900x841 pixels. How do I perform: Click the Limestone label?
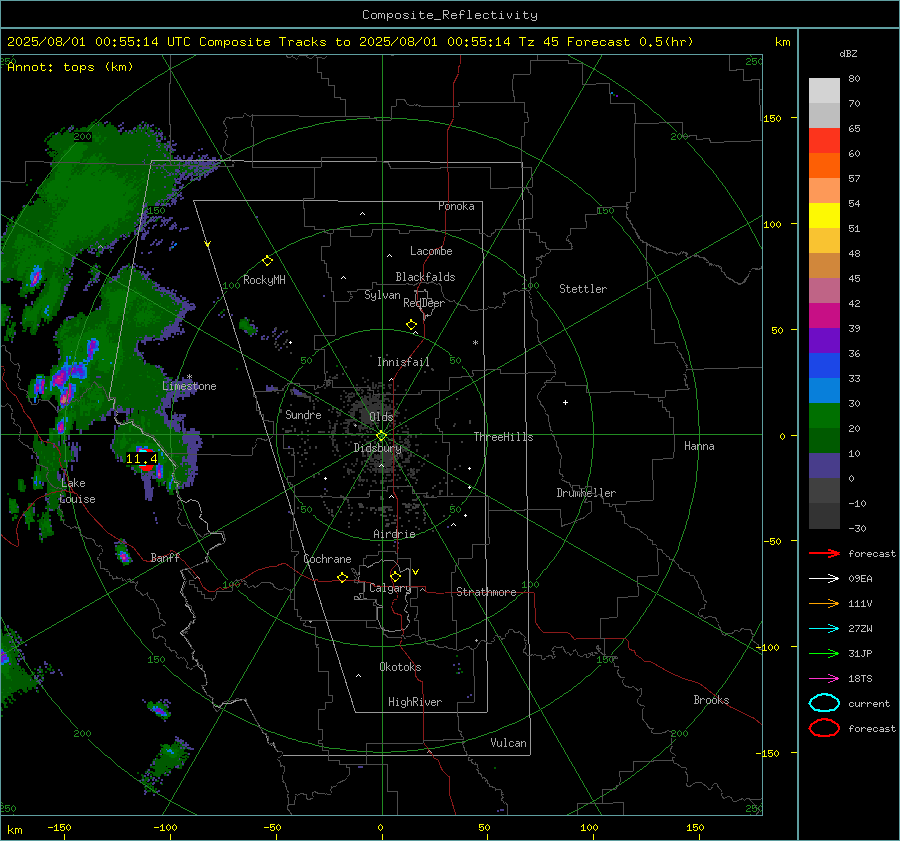pyautogui.click(x=189, y=386)
